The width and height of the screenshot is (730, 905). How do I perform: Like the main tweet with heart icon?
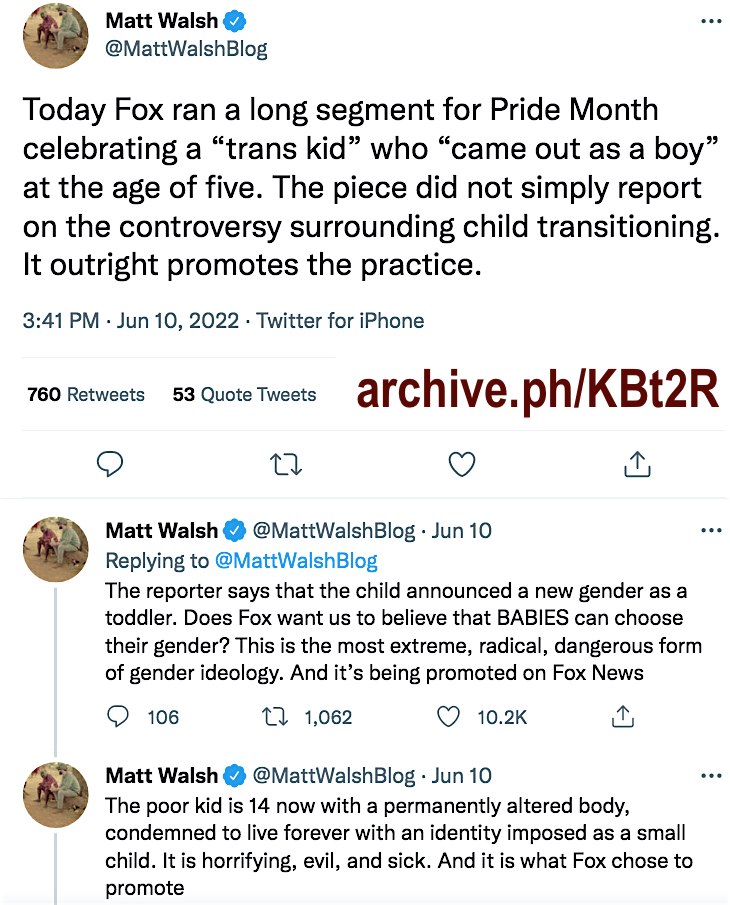coord(461,463)
